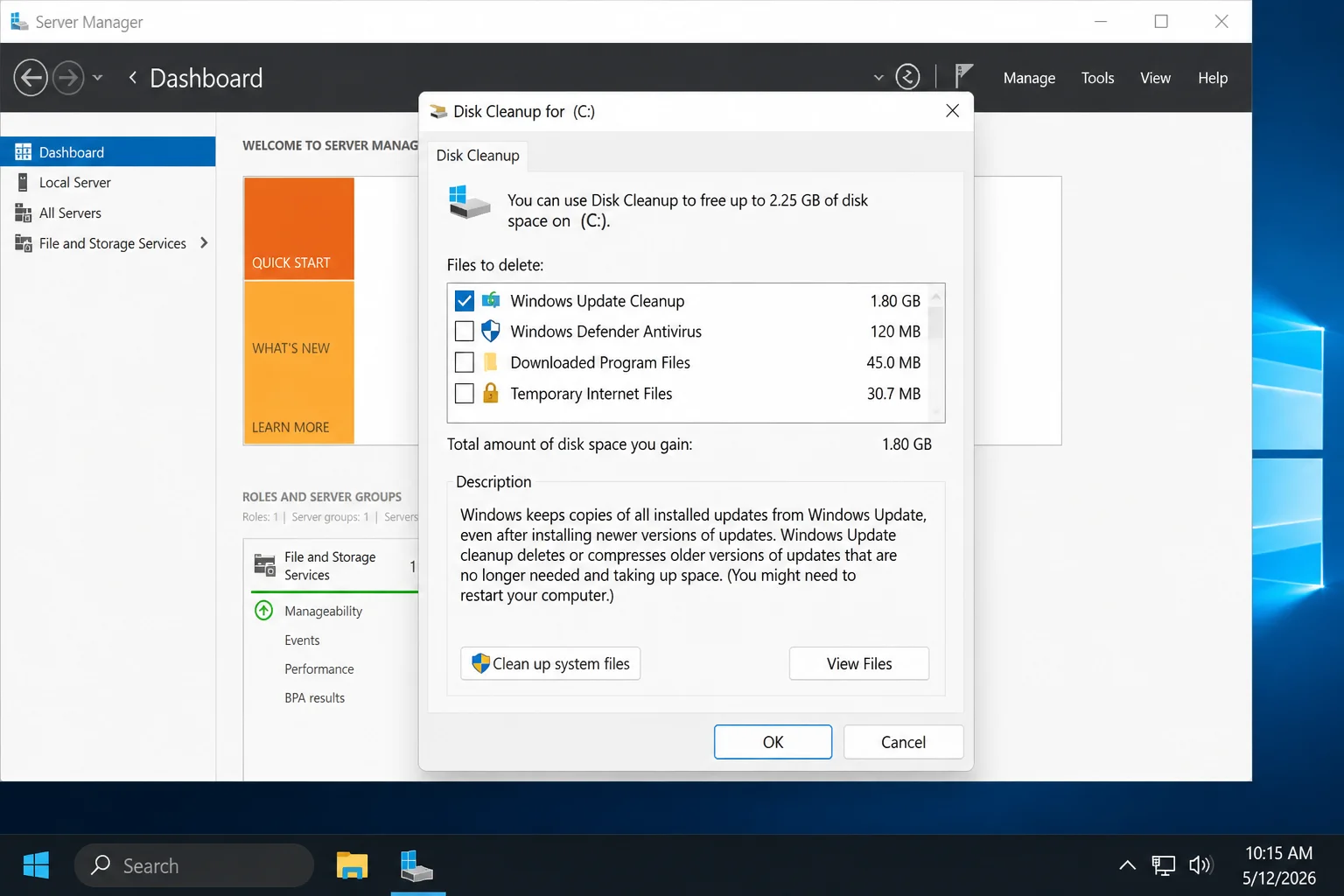Screen dimensions: 1344x896
Task: Collapse Dashboard breadcrumb chevron
Action: pos(133,78)
